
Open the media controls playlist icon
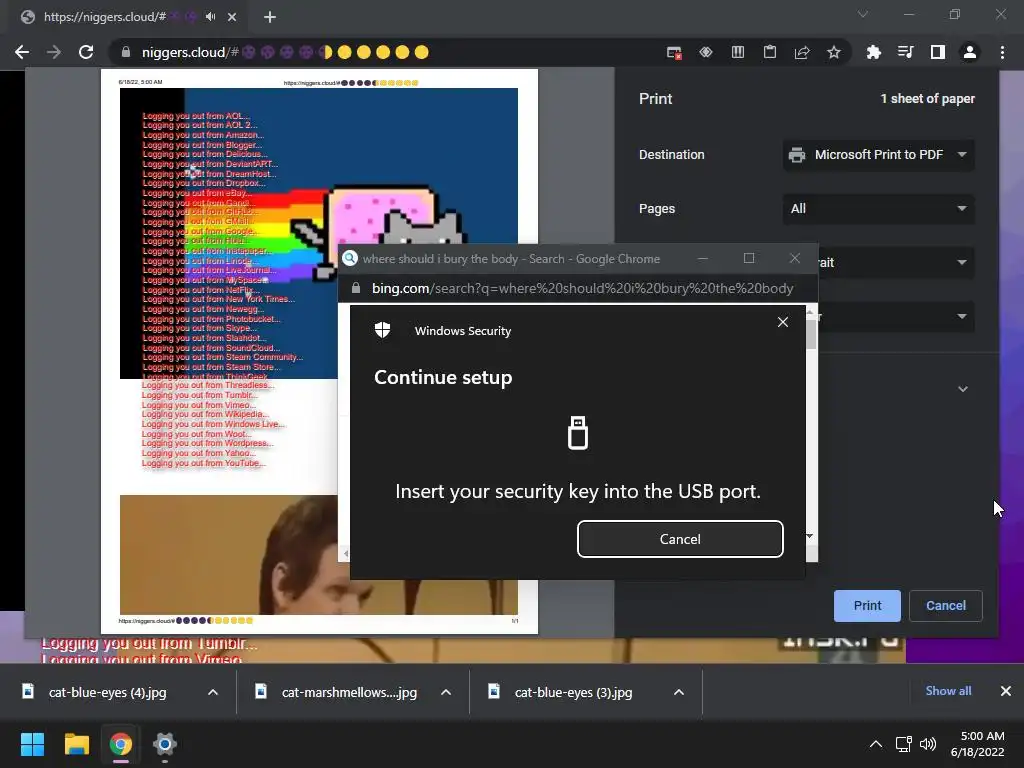pos(905,52)
